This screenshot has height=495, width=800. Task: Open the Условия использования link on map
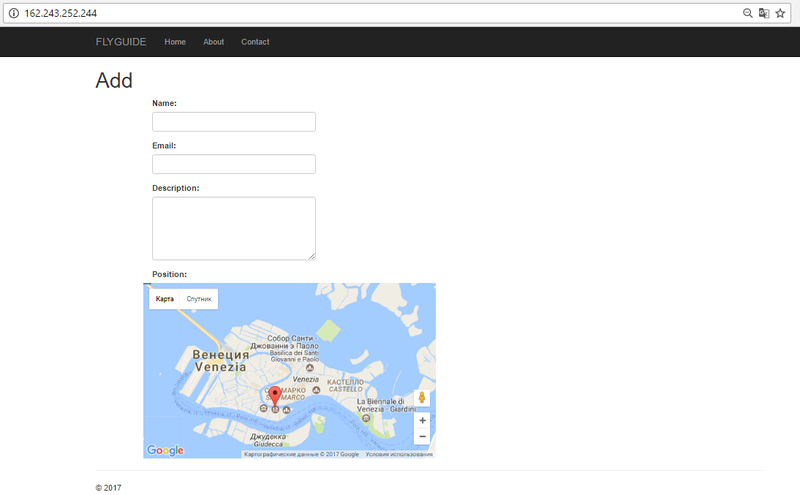(399, 454)
